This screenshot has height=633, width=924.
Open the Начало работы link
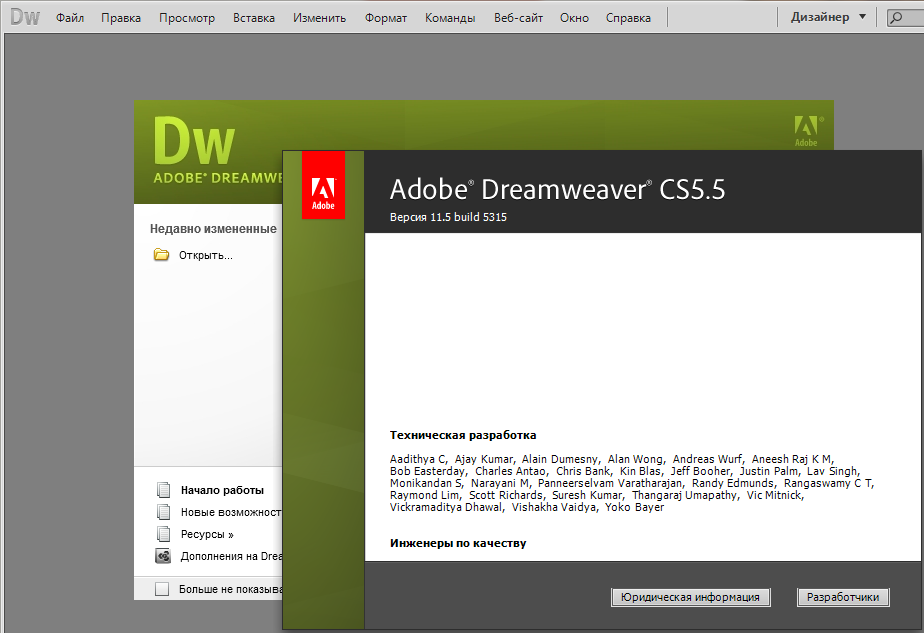click(x=222, y=490)
